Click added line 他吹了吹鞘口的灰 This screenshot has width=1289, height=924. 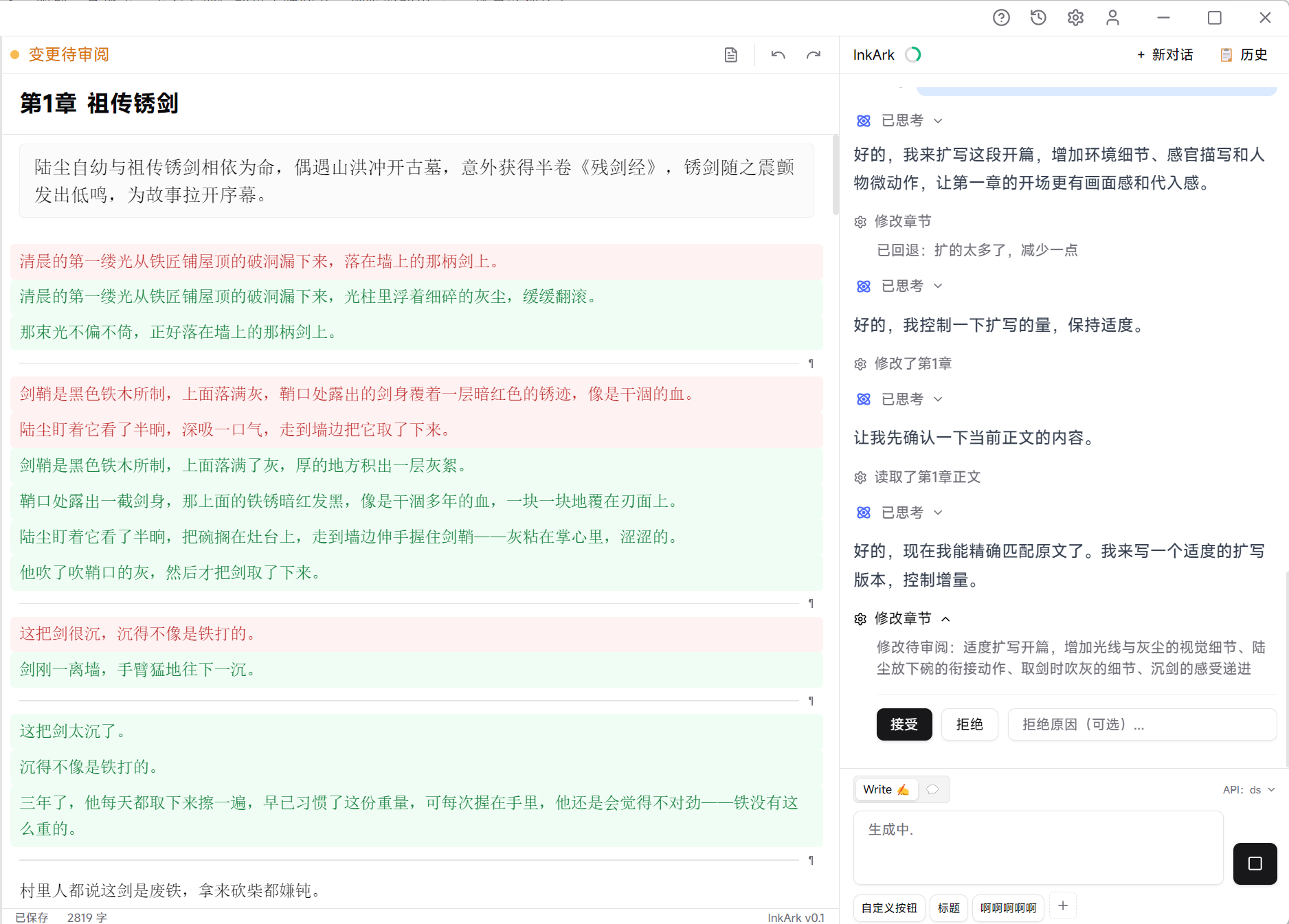pos(416,573)
